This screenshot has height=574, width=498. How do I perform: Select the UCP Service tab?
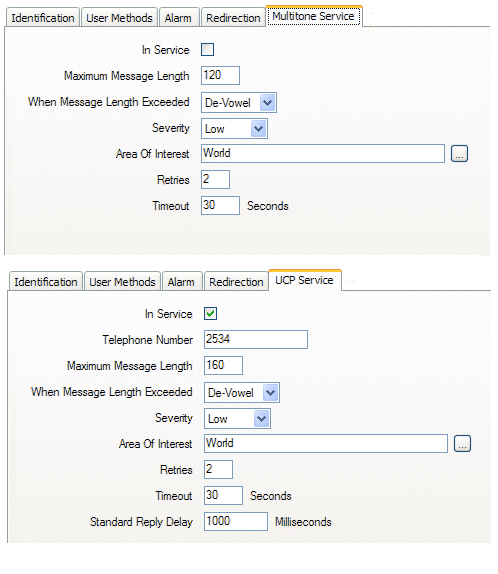click(x=304, y=280)
